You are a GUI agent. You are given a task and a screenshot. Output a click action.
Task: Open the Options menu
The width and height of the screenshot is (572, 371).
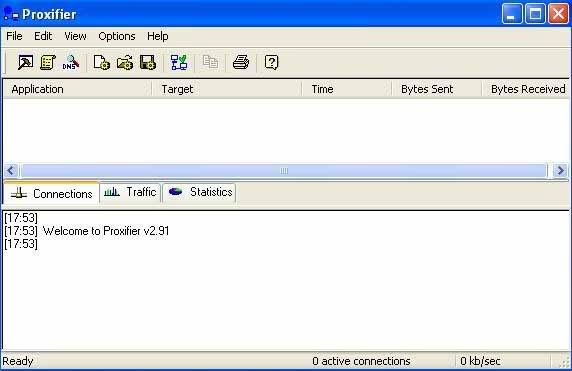coord(117,36)
